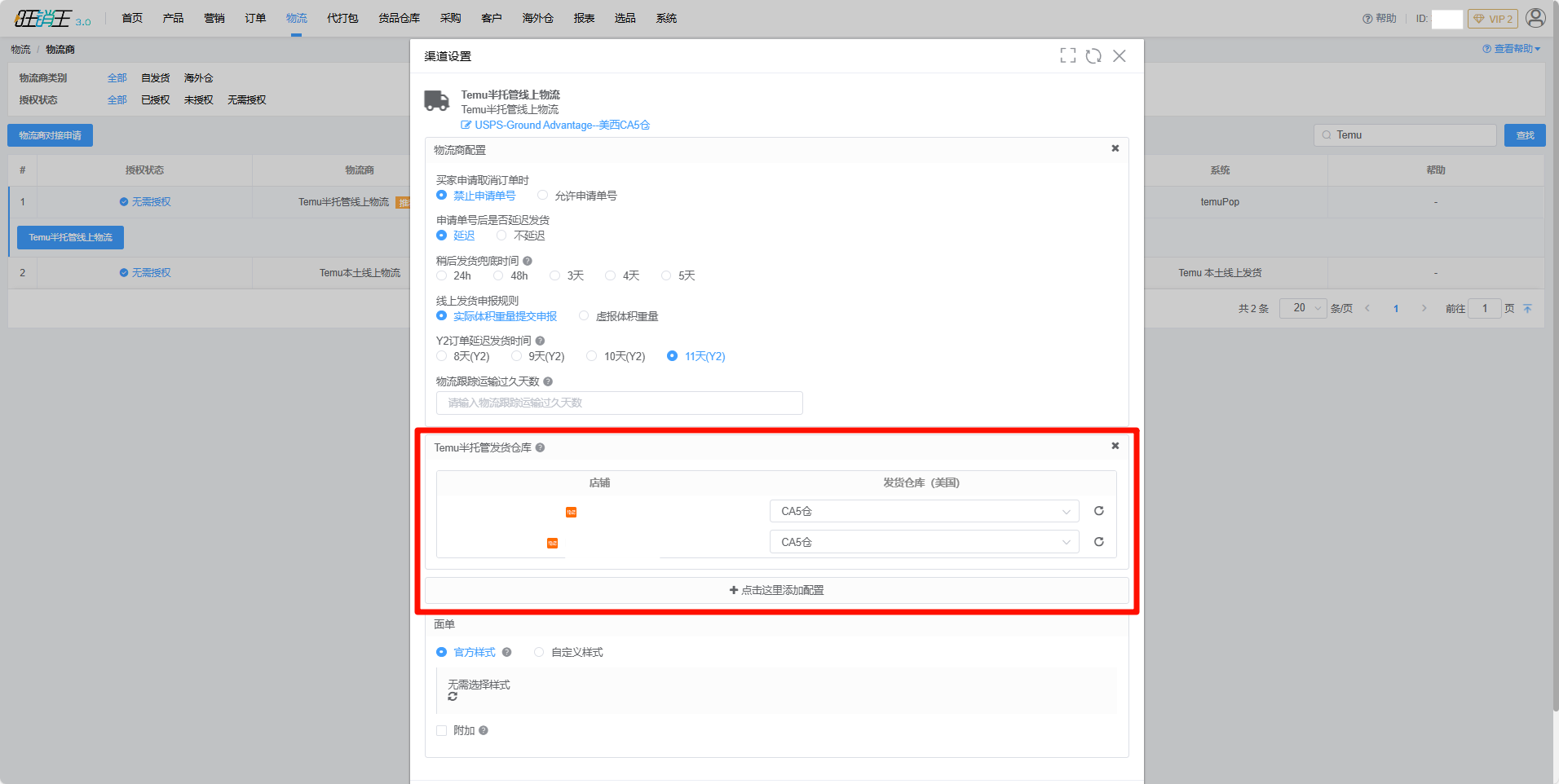The width and height of the screenshot is (1559, 784).
Task: Open the 海外仓 menu
Action: 538,18
